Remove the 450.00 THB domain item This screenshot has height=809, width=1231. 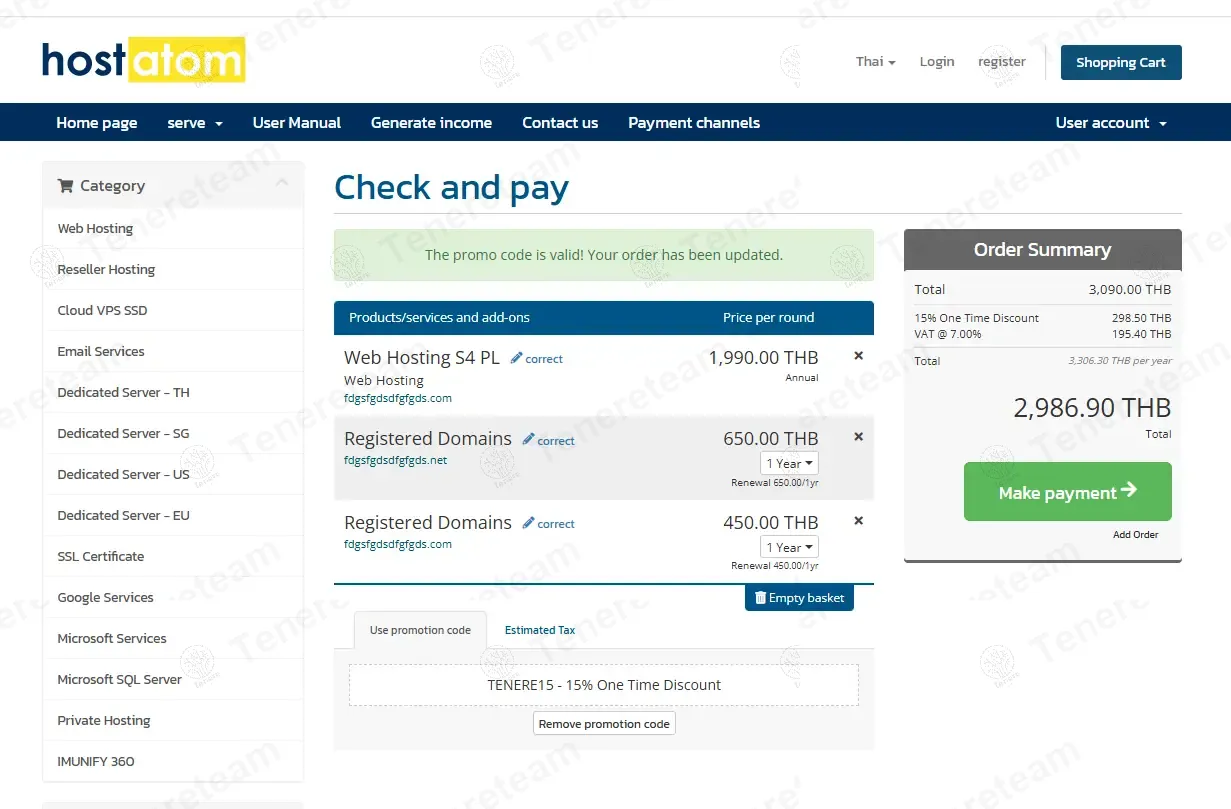click(858, 521)
